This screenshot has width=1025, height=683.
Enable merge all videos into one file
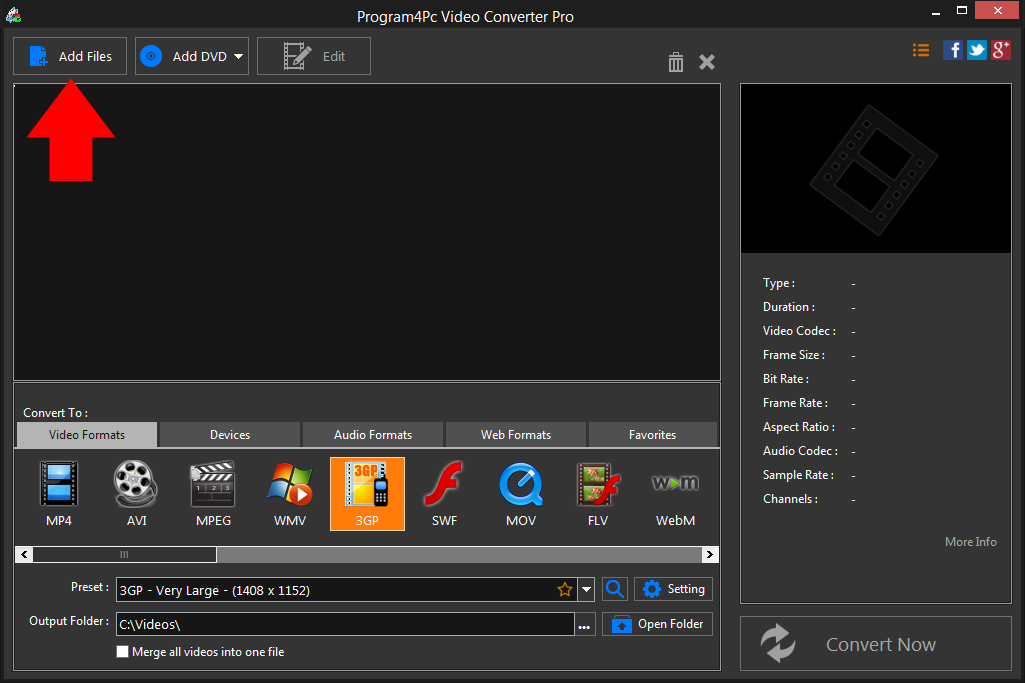122,651
